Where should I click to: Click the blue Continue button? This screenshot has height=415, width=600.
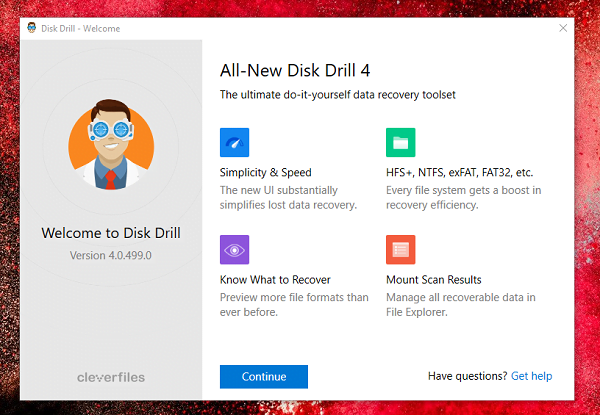coord(264,377)
